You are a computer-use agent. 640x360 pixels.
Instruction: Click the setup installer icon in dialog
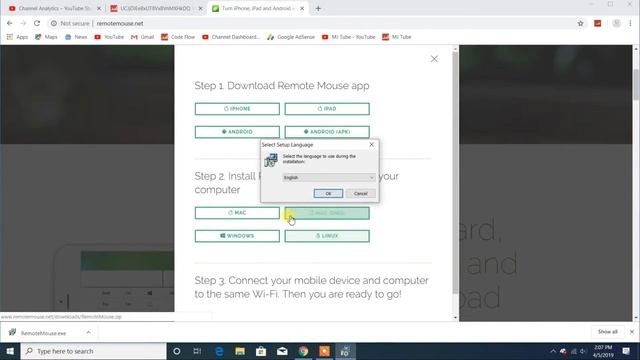[271, 160]
